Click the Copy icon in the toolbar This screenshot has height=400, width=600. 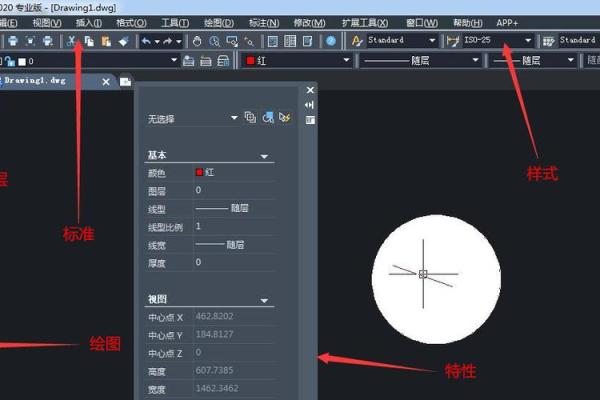pos(89,41)
